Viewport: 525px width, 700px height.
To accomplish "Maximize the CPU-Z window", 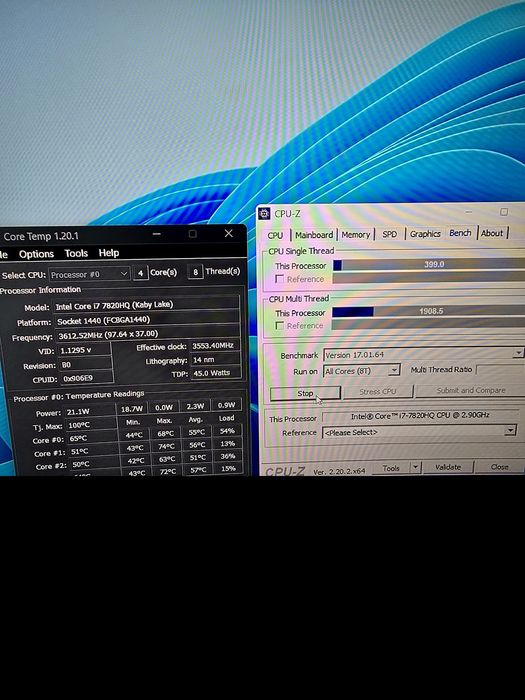I will tap(504, 212).
